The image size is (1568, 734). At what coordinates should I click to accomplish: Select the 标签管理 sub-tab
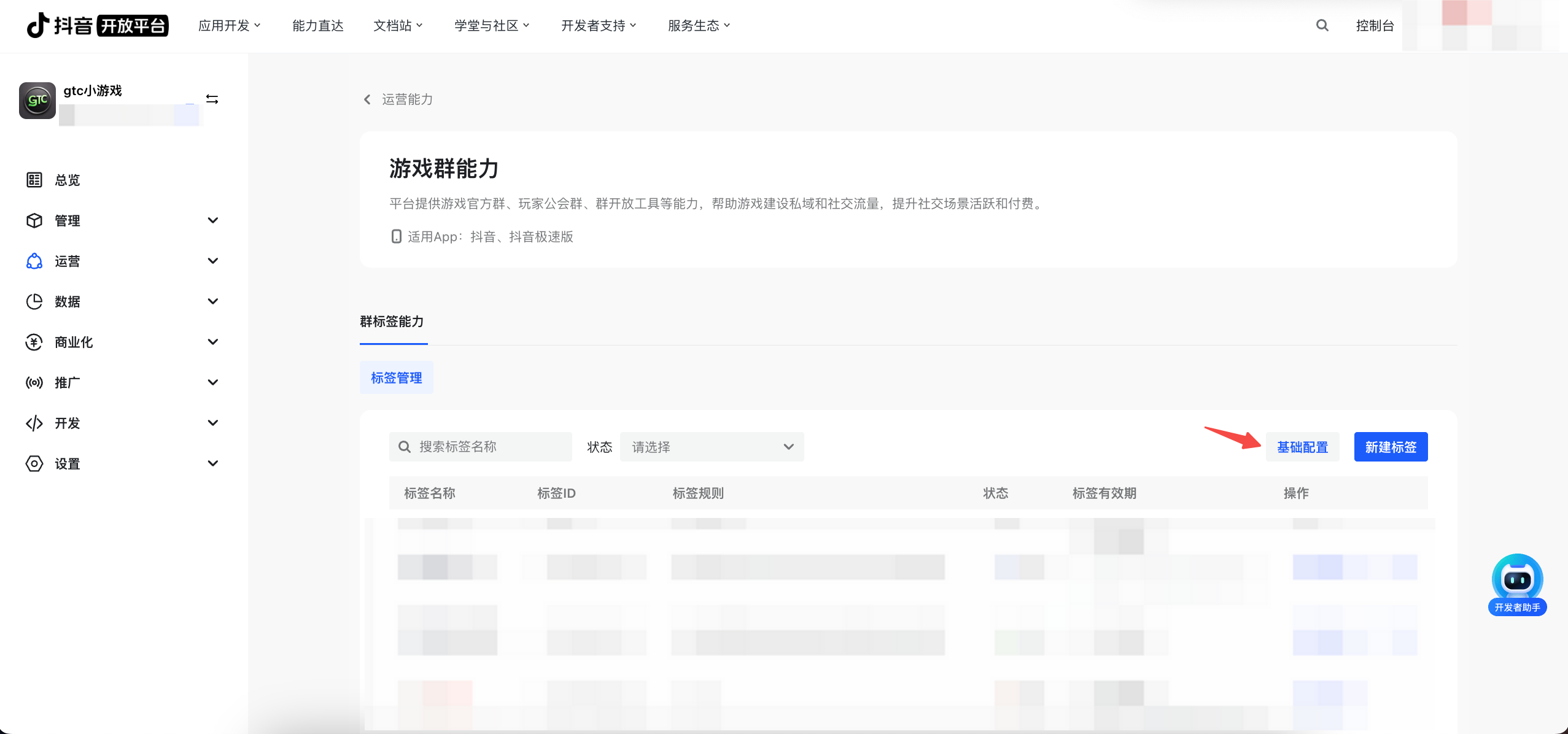point(396,377)
